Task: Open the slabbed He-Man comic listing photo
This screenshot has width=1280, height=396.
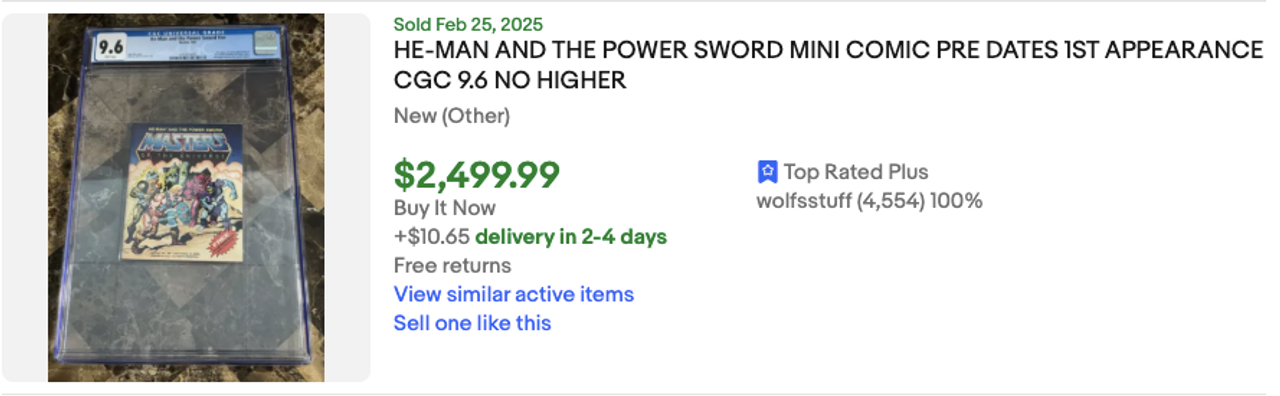Action: [x=186, y=198]
